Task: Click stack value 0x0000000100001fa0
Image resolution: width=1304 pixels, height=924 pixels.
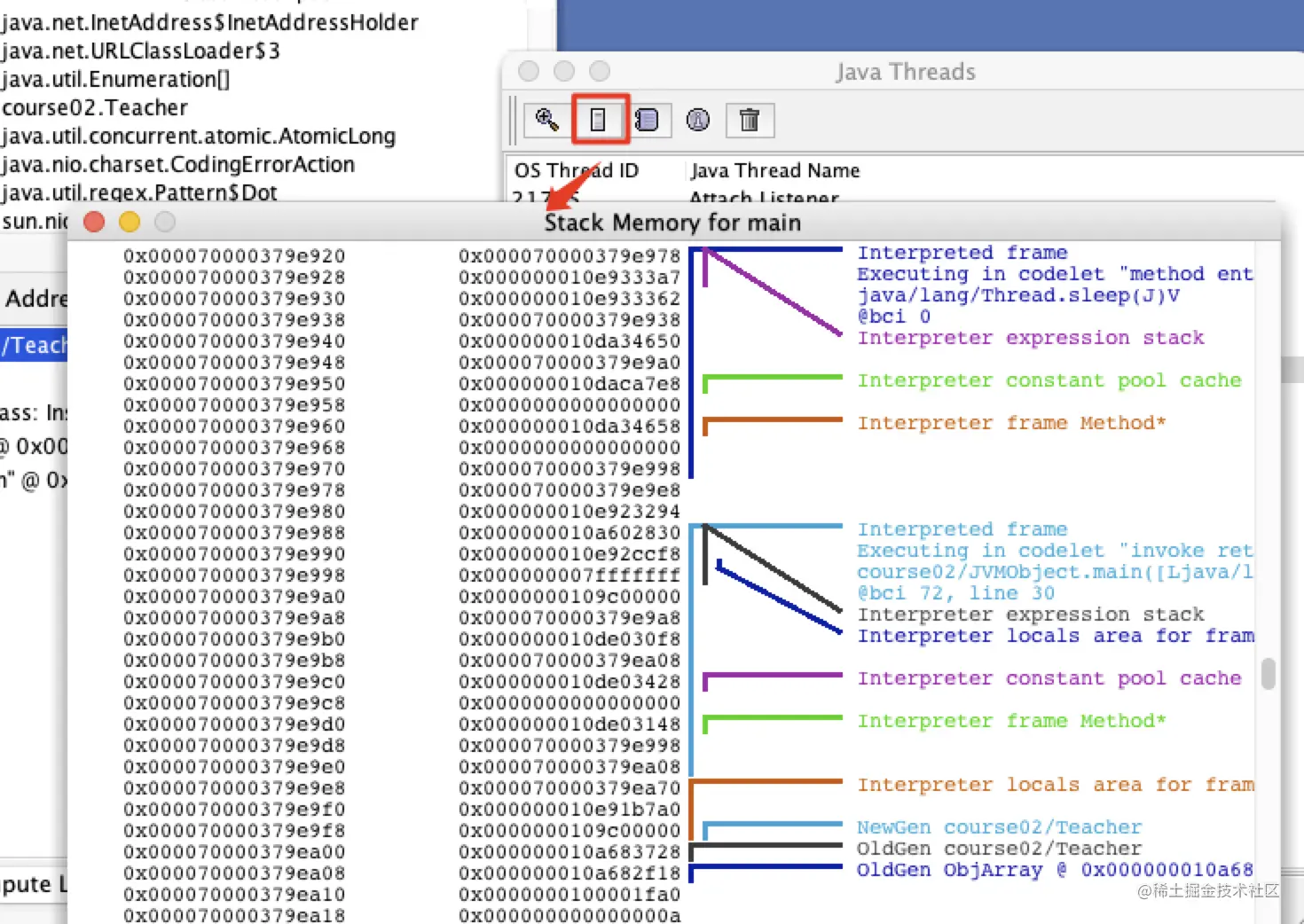Action: [x=570, y=894]
